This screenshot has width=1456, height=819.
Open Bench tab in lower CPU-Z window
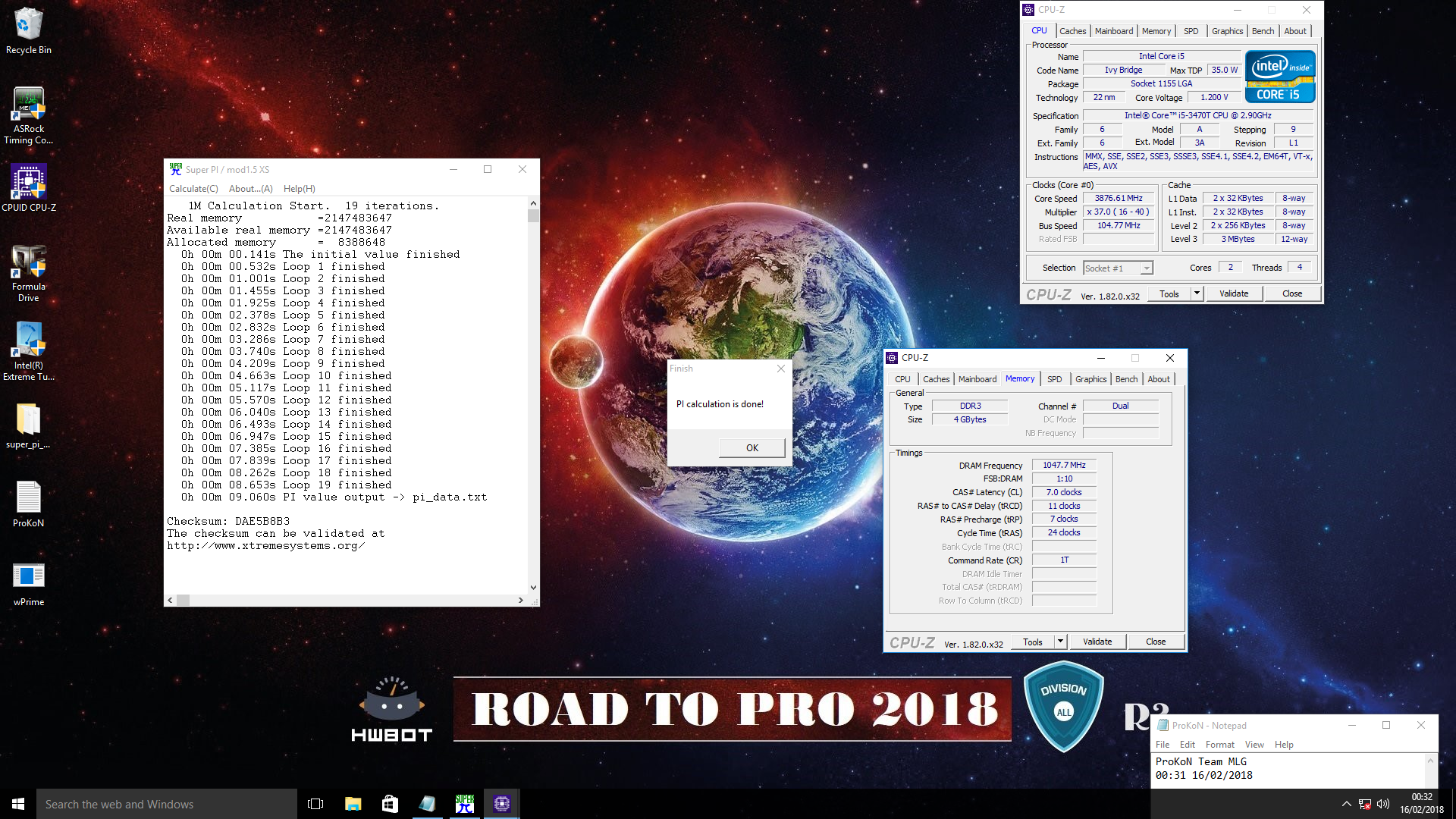[1126, 379]
